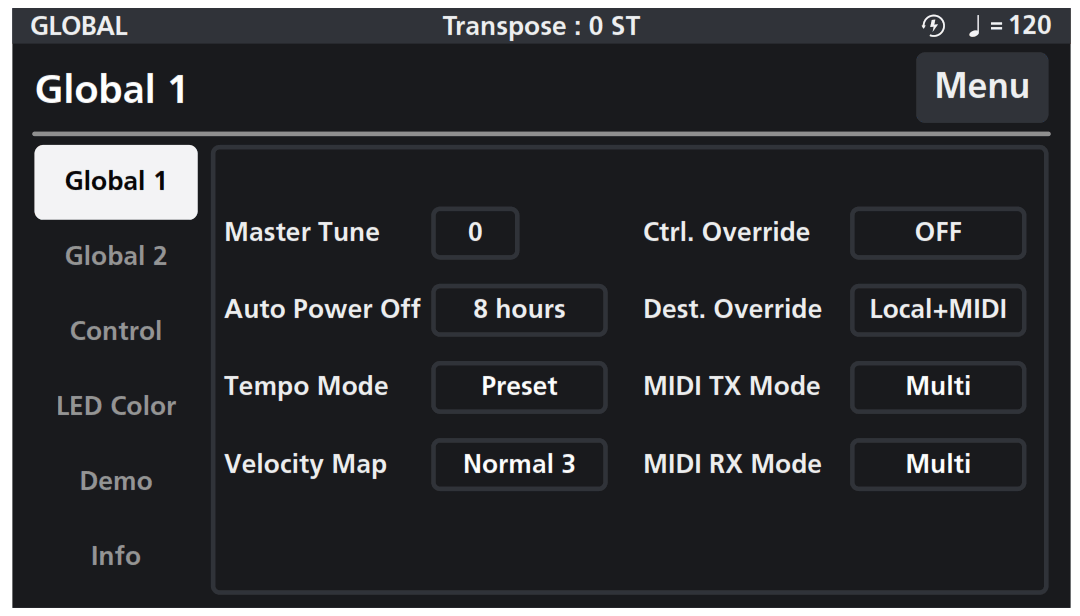Open the Auto Power Off dropdown
Image resolution: width=1080 pixels, height=616 pixels.
(x=519, y=310)
